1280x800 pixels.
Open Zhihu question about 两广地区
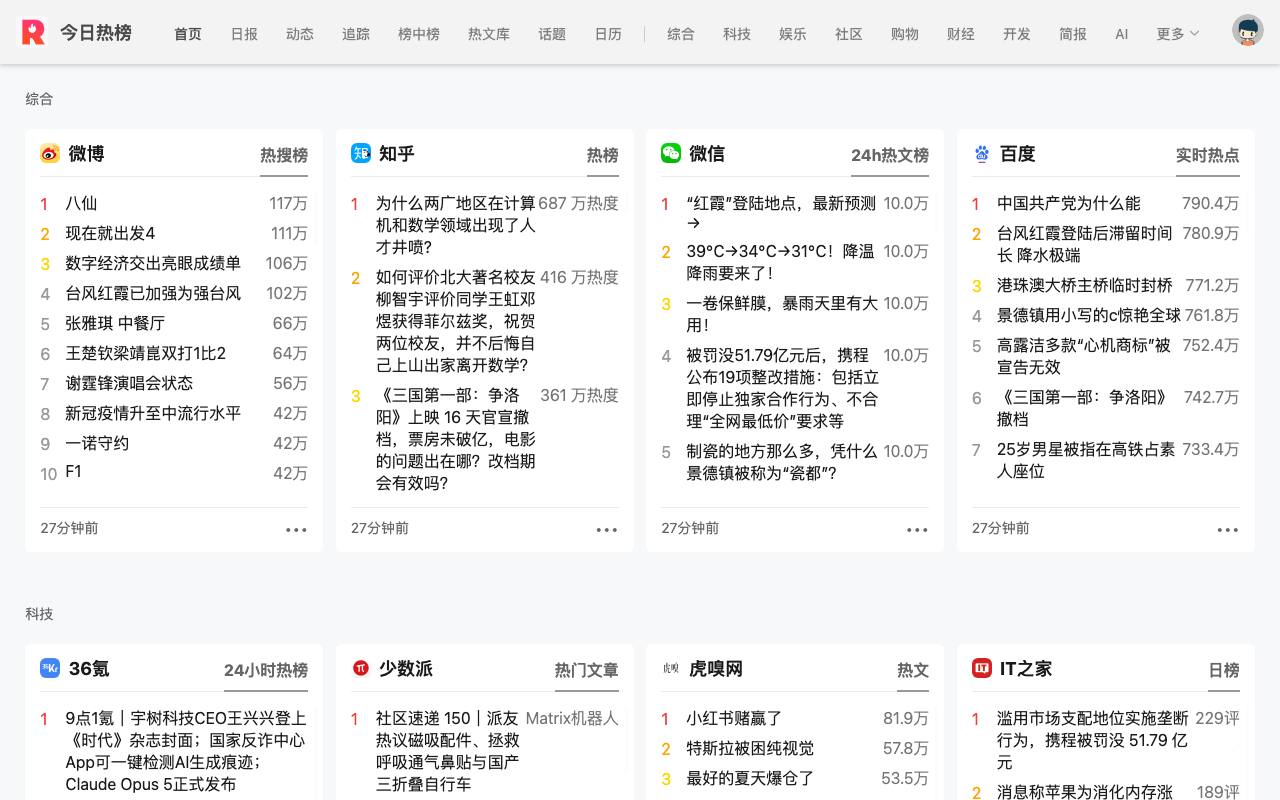coord(456,225)
